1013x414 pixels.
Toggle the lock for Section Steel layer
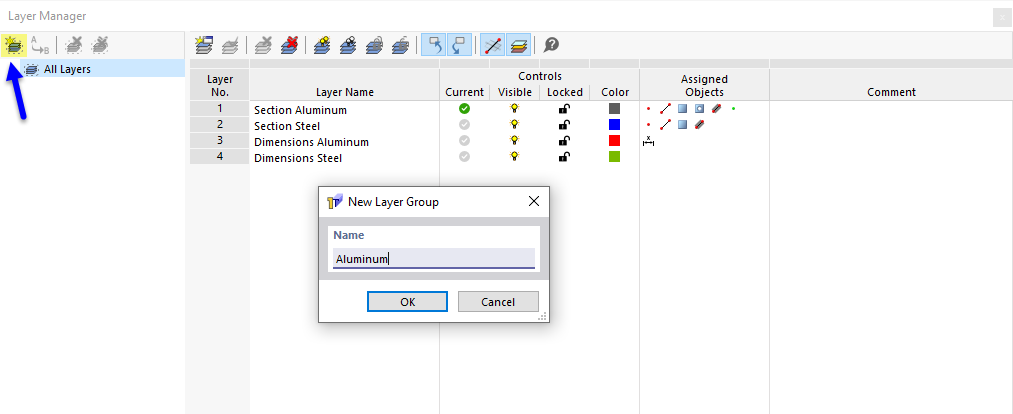pos(564,125)
